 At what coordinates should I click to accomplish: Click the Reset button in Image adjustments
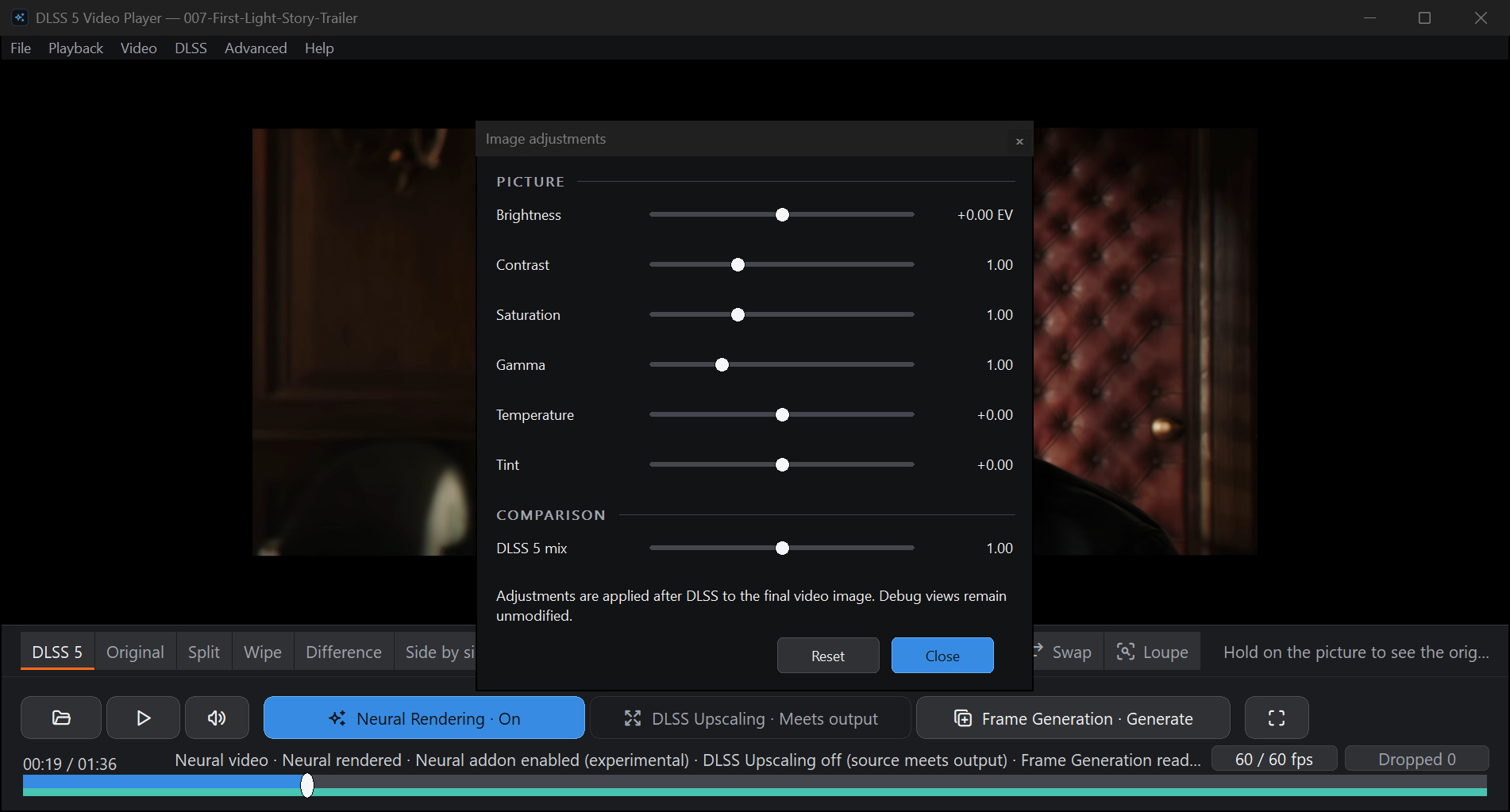(x=828, y=656)
